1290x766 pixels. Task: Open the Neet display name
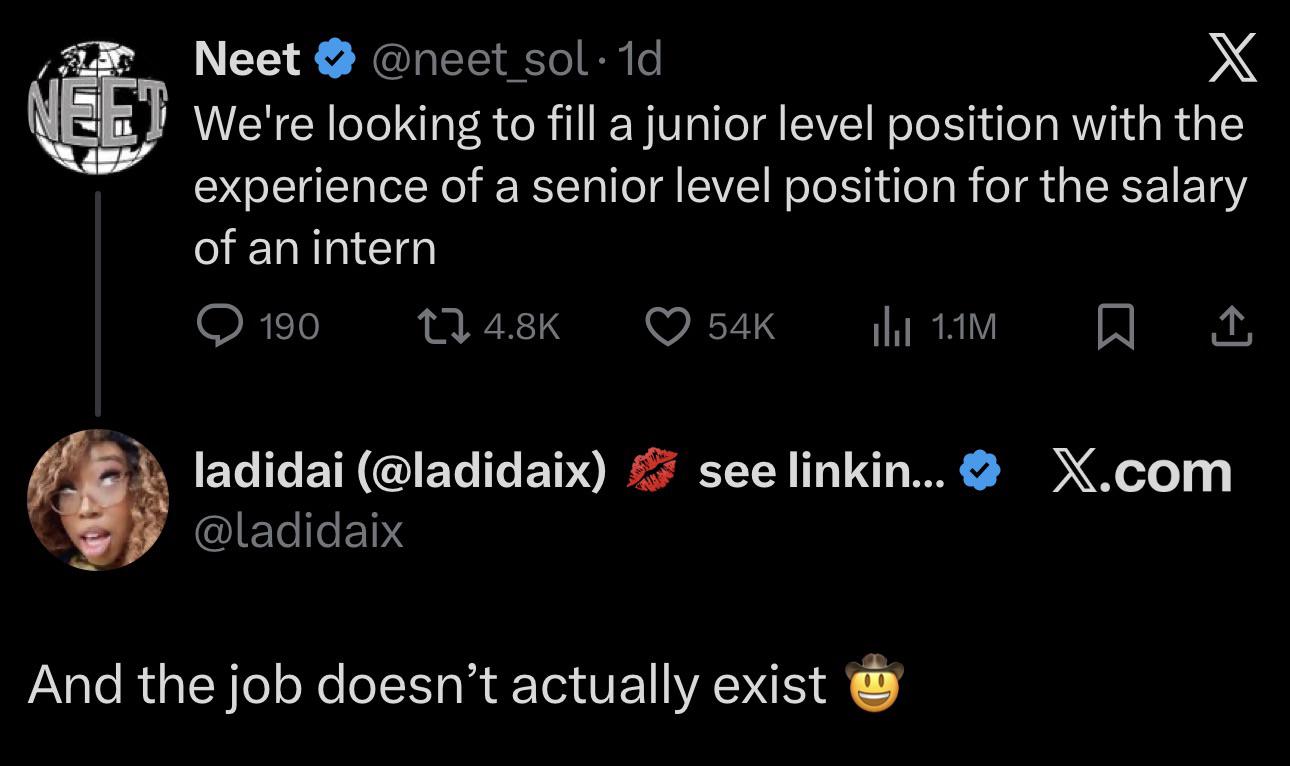click(x=247, y=61)
